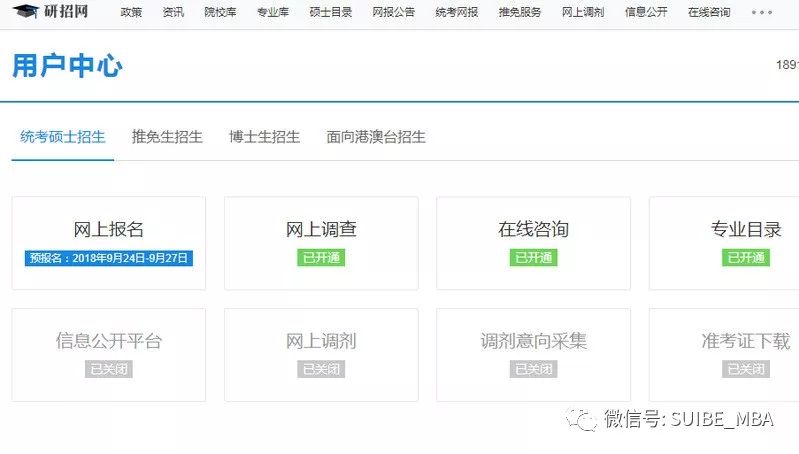Open the 网上报名 registration card
Image resolution: width=799 pixels, height=454 pixels.
[108, 243]
